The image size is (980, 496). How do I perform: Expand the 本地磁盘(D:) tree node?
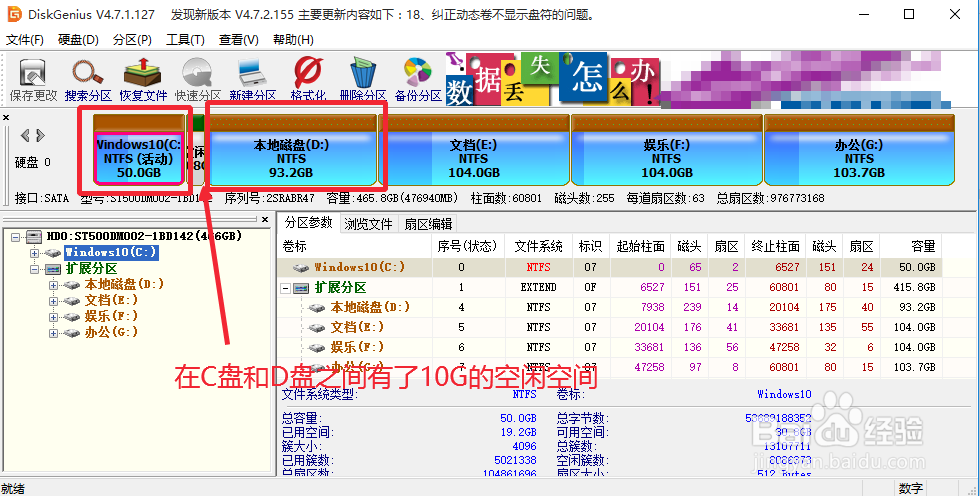53,285
